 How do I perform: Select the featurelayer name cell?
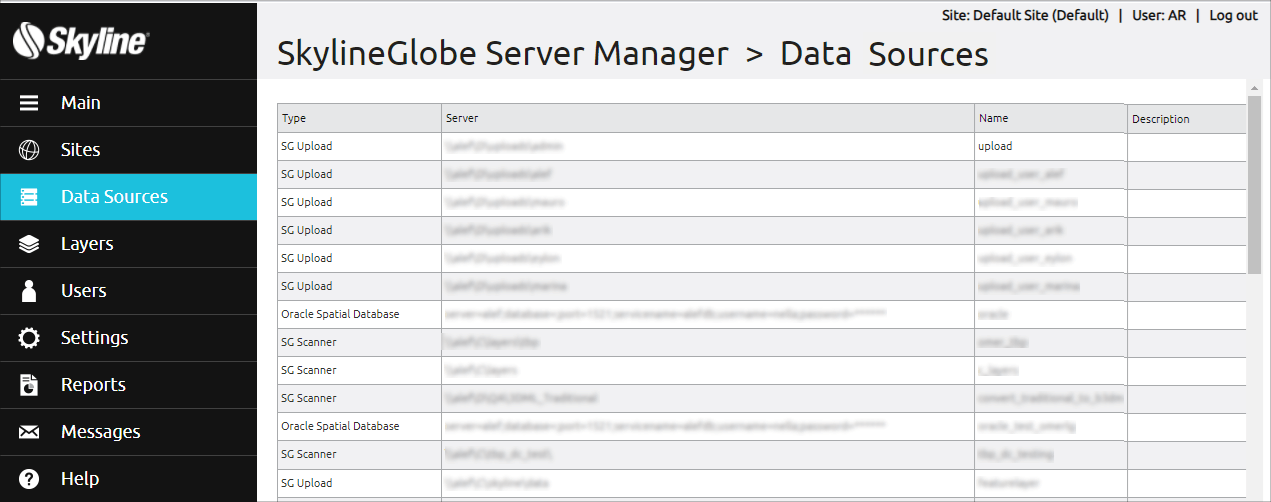click(1050, 483)
